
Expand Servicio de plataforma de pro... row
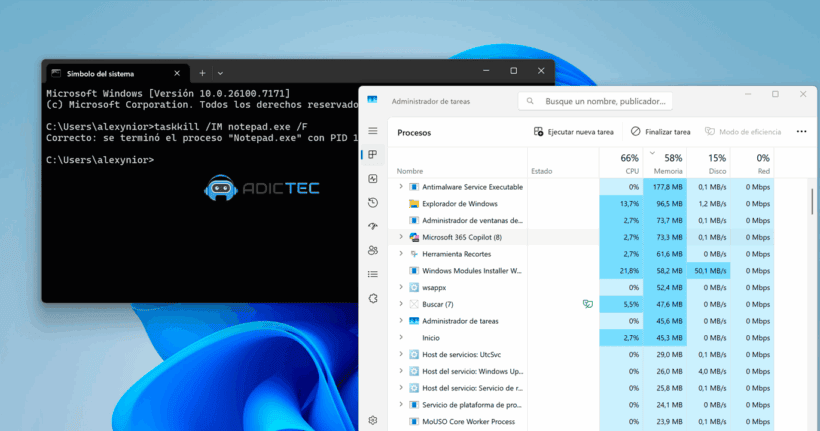pos(401,404)
